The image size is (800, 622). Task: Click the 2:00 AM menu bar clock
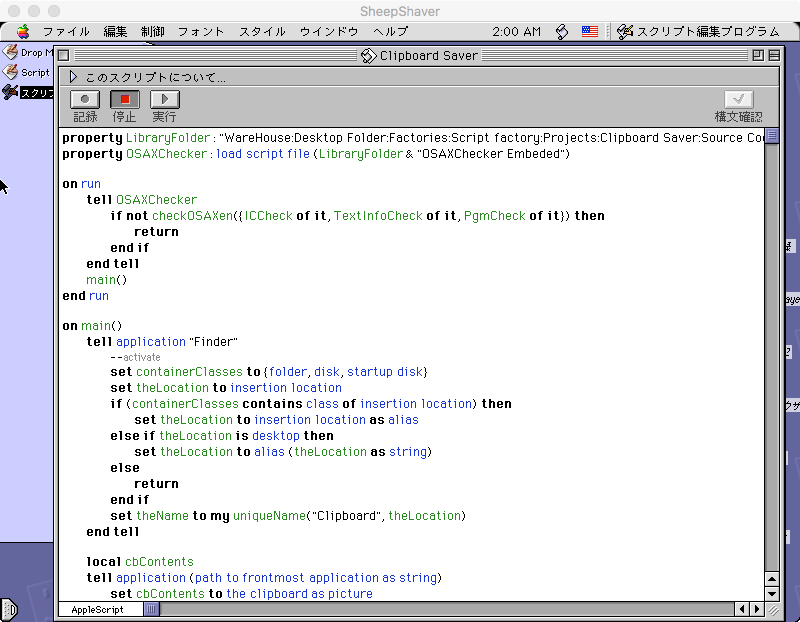click(516, 32)
